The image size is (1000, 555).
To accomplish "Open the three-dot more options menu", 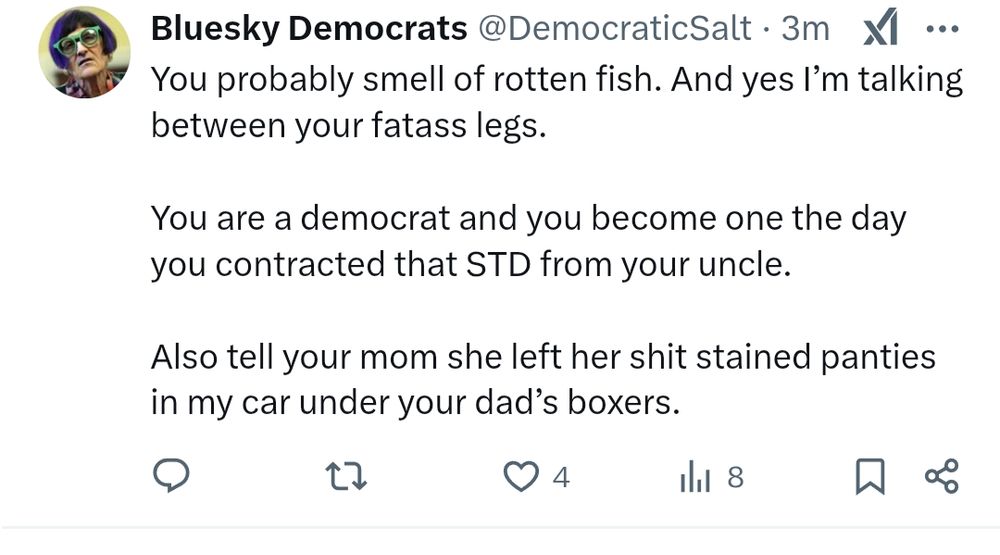I will tap(942, 30).
